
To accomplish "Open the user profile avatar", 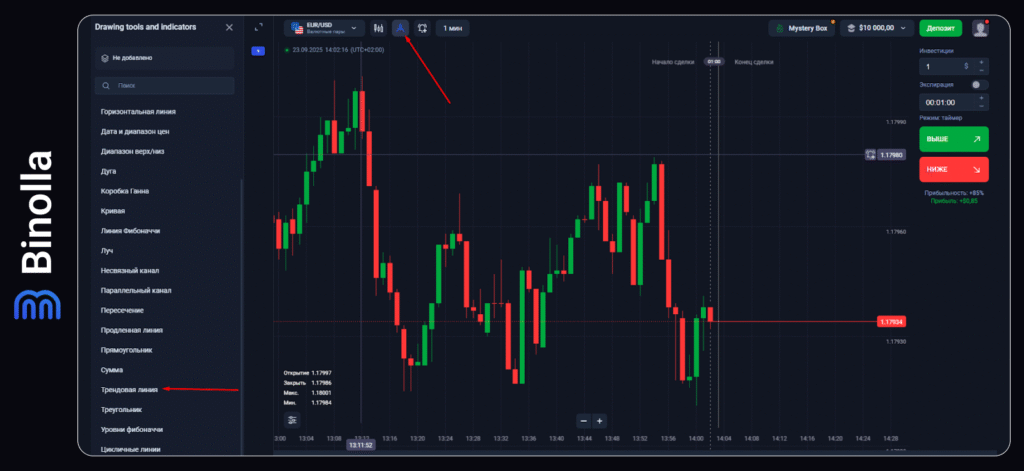I will pyautogui.click(x=980, y=28).
